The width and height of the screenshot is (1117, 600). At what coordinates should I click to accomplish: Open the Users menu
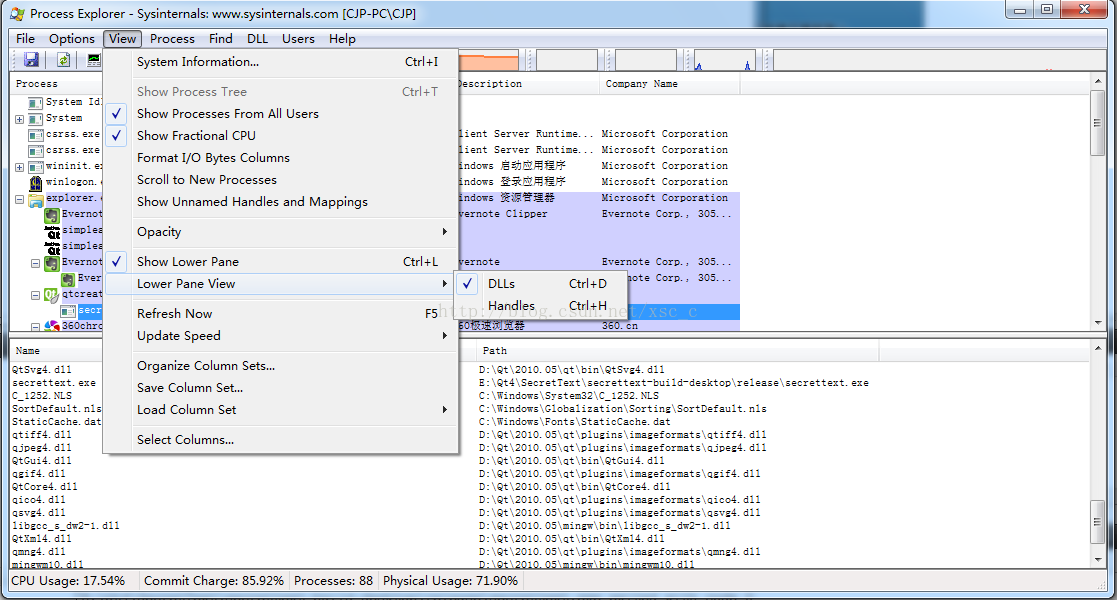298,38
